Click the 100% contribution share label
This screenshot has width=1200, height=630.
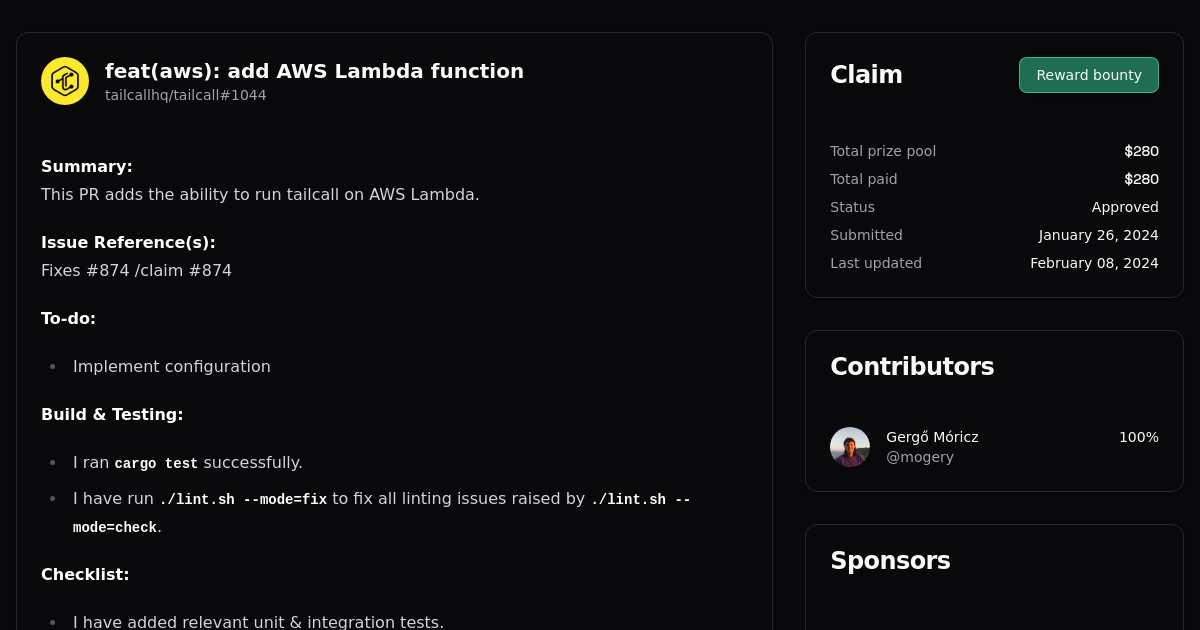coord(1138,437)
